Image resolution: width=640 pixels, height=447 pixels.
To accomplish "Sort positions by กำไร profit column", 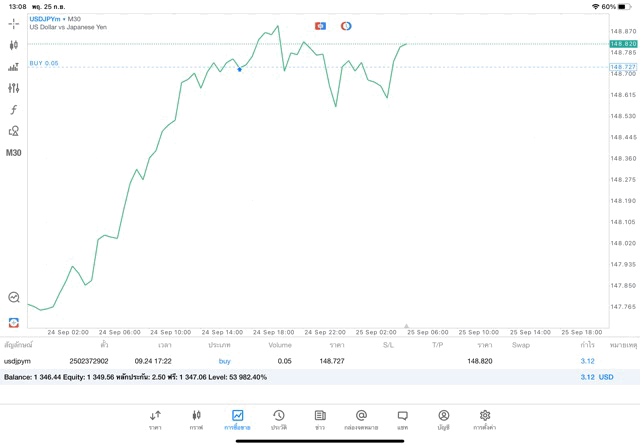I will click(587, 345).
